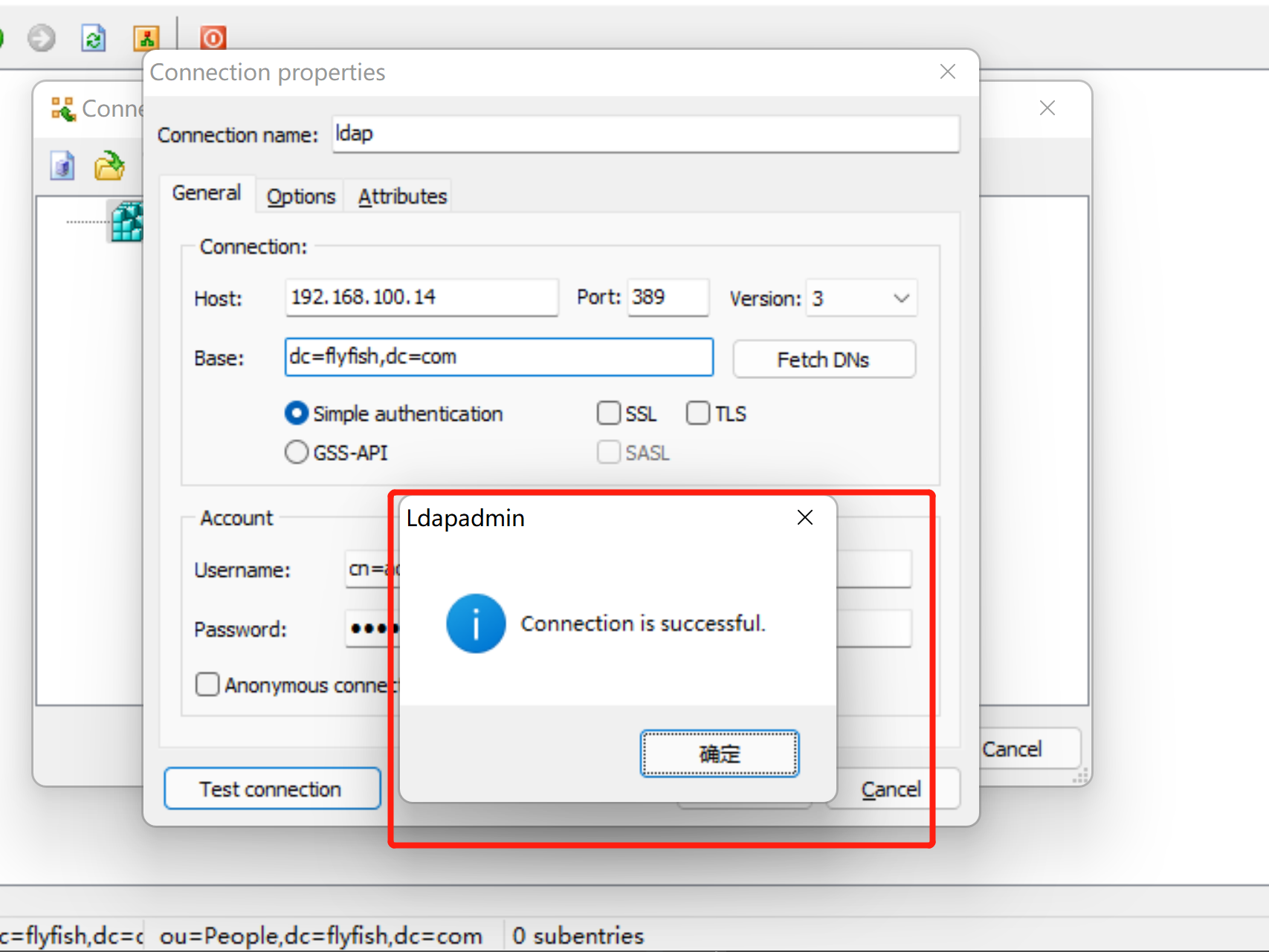Close the Ldapadmin message dialog
The height and width of the screenshot is (952, 1269).
(805, 517)
